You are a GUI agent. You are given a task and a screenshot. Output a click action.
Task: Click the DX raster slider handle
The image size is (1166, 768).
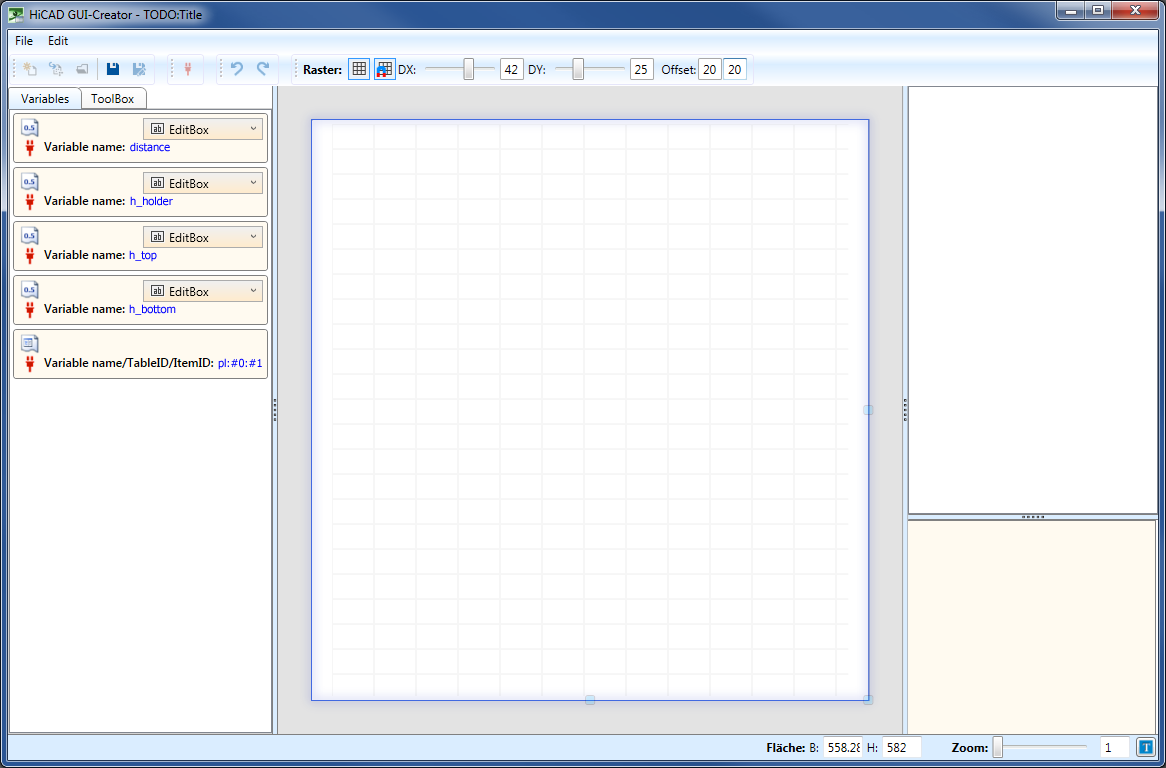[468, 69]
